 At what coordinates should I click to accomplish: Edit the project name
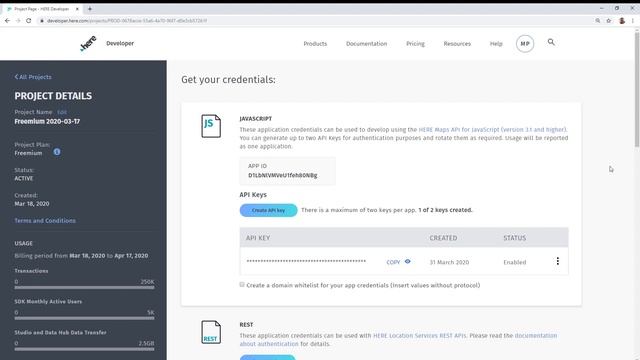tap(62, 112)
